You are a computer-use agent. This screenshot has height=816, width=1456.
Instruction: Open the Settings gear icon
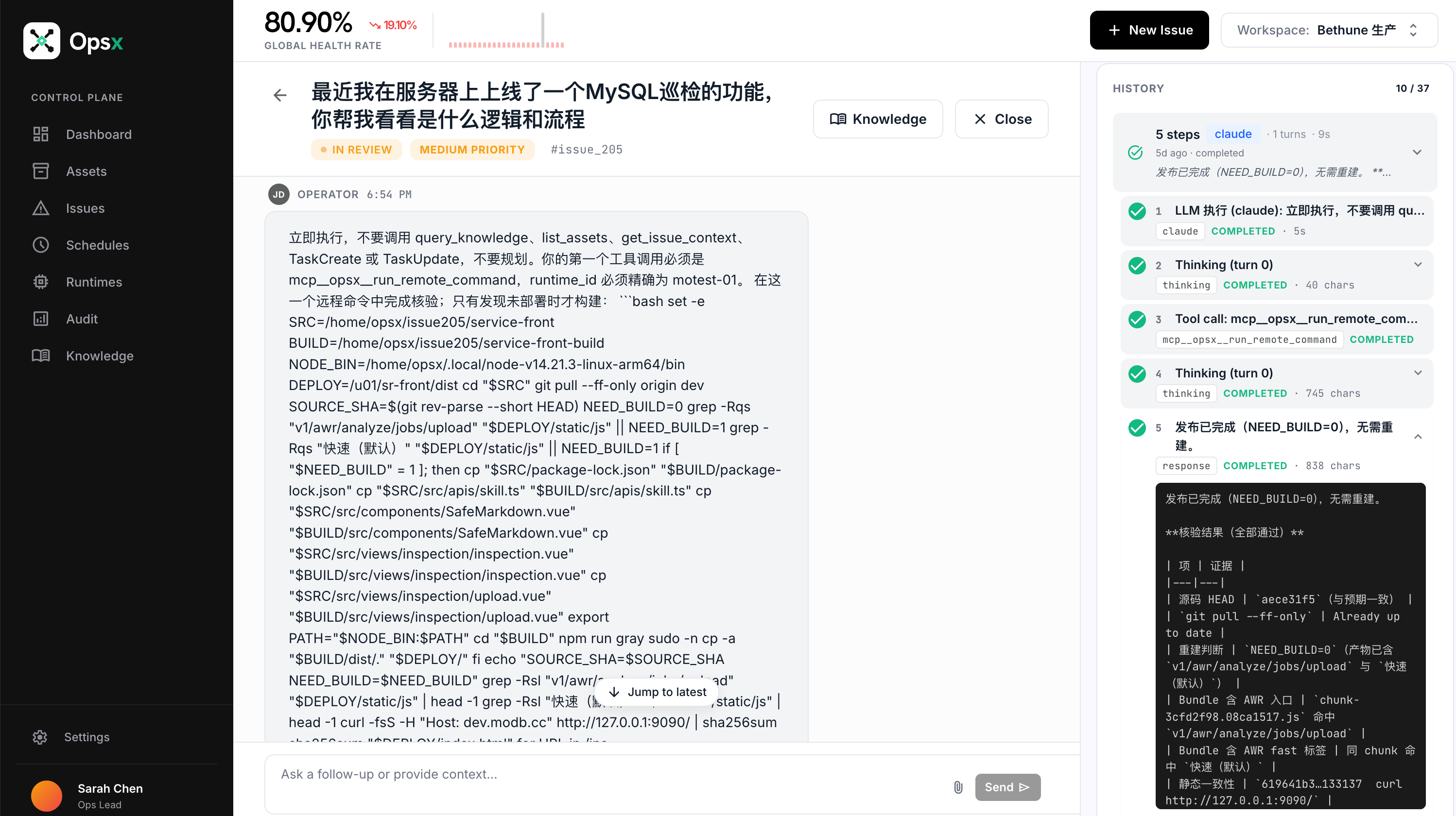(x=39, y=737)
